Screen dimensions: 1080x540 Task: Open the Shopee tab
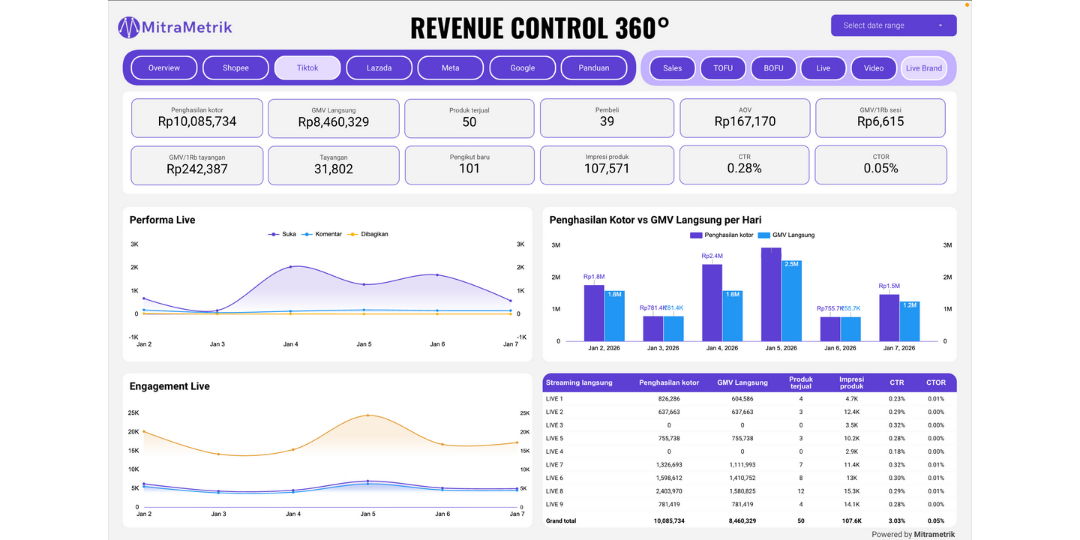coord(236,68)
